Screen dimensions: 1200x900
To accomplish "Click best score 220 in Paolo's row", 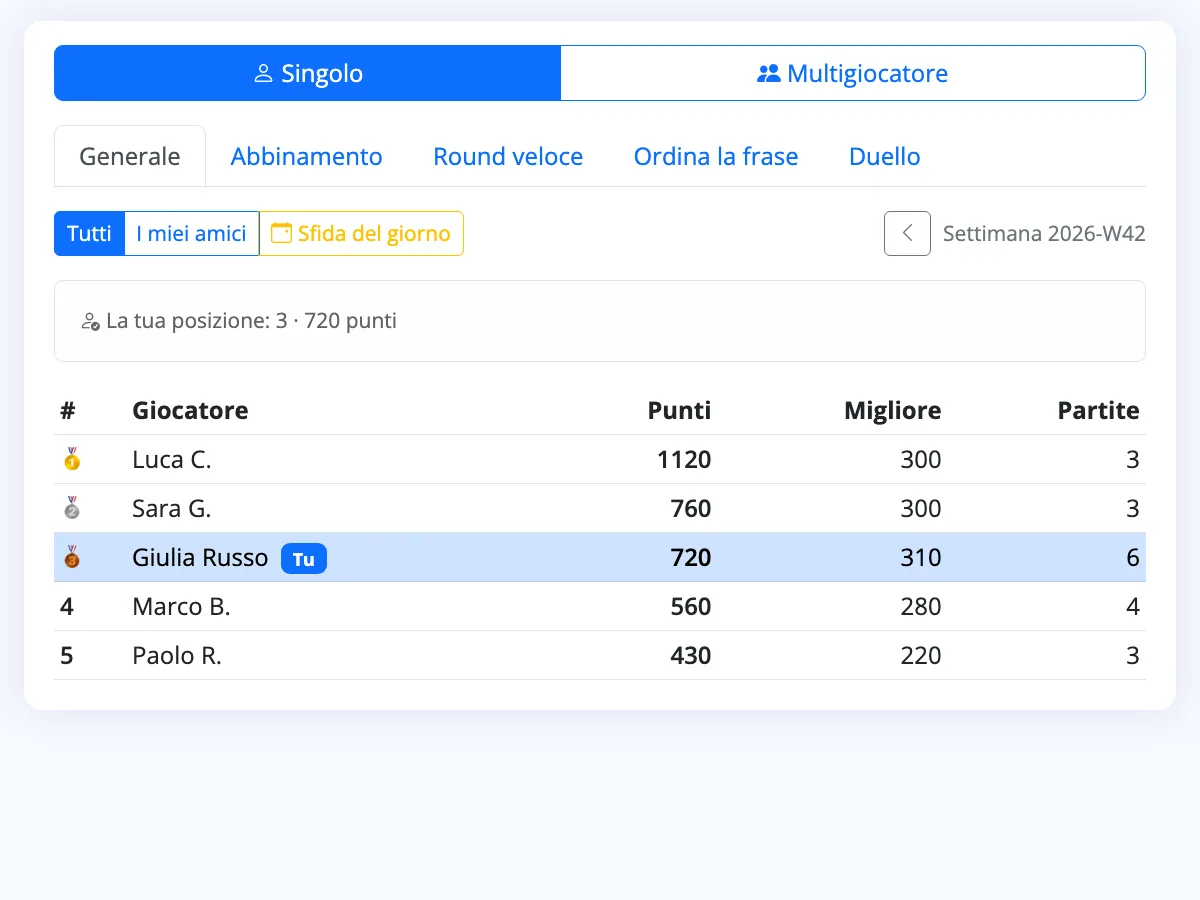I will pyautogui.click(x=921, y=655).
